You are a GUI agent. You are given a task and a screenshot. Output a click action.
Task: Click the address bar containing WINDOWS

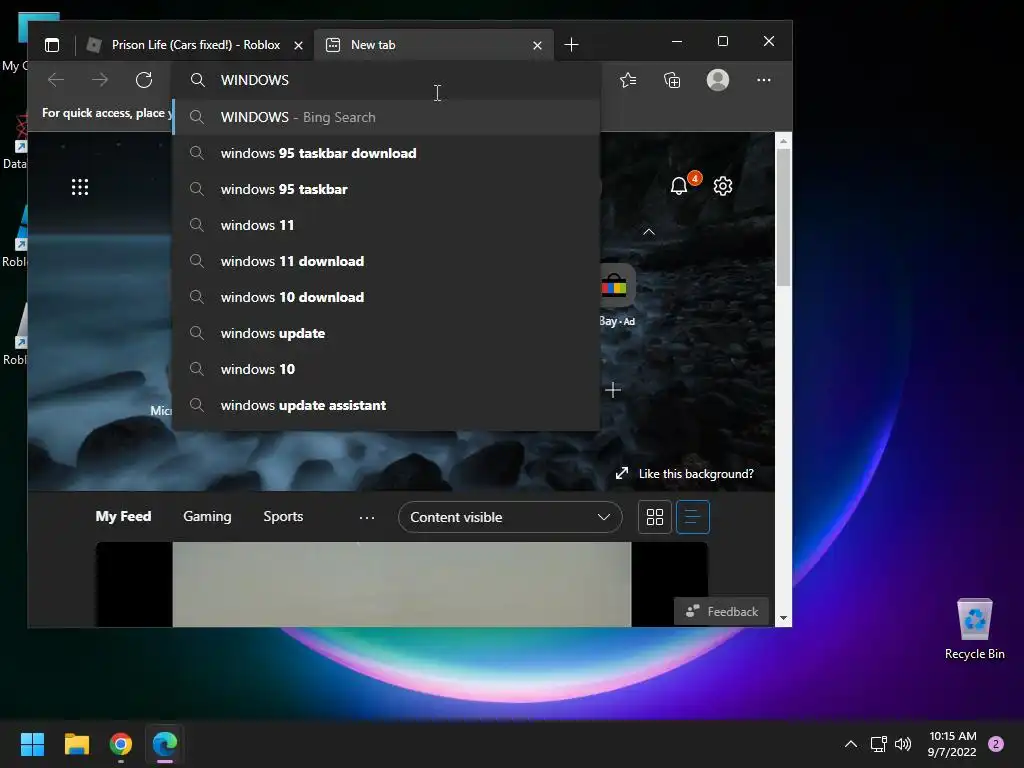click(385, 80)
